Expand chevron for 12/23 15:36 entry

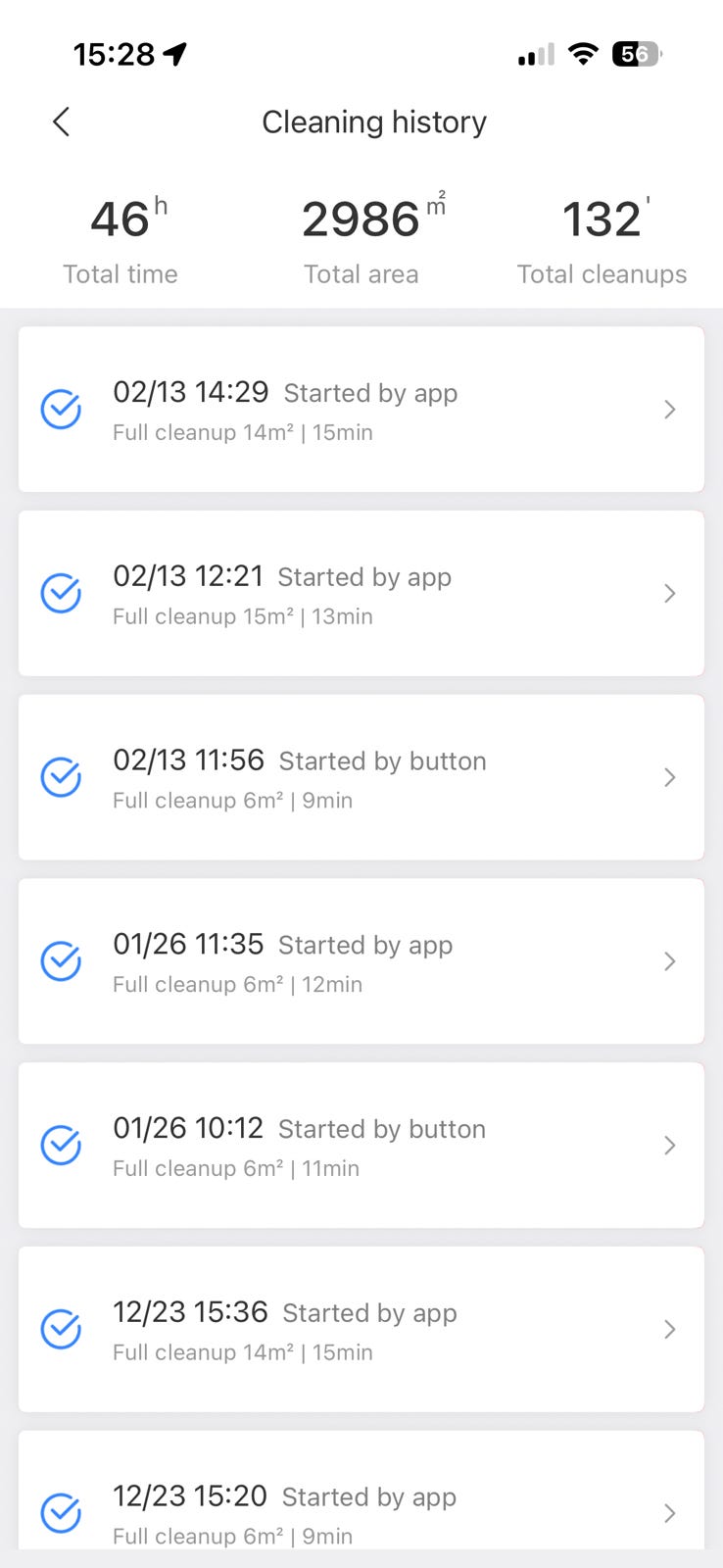[670, 1329]
